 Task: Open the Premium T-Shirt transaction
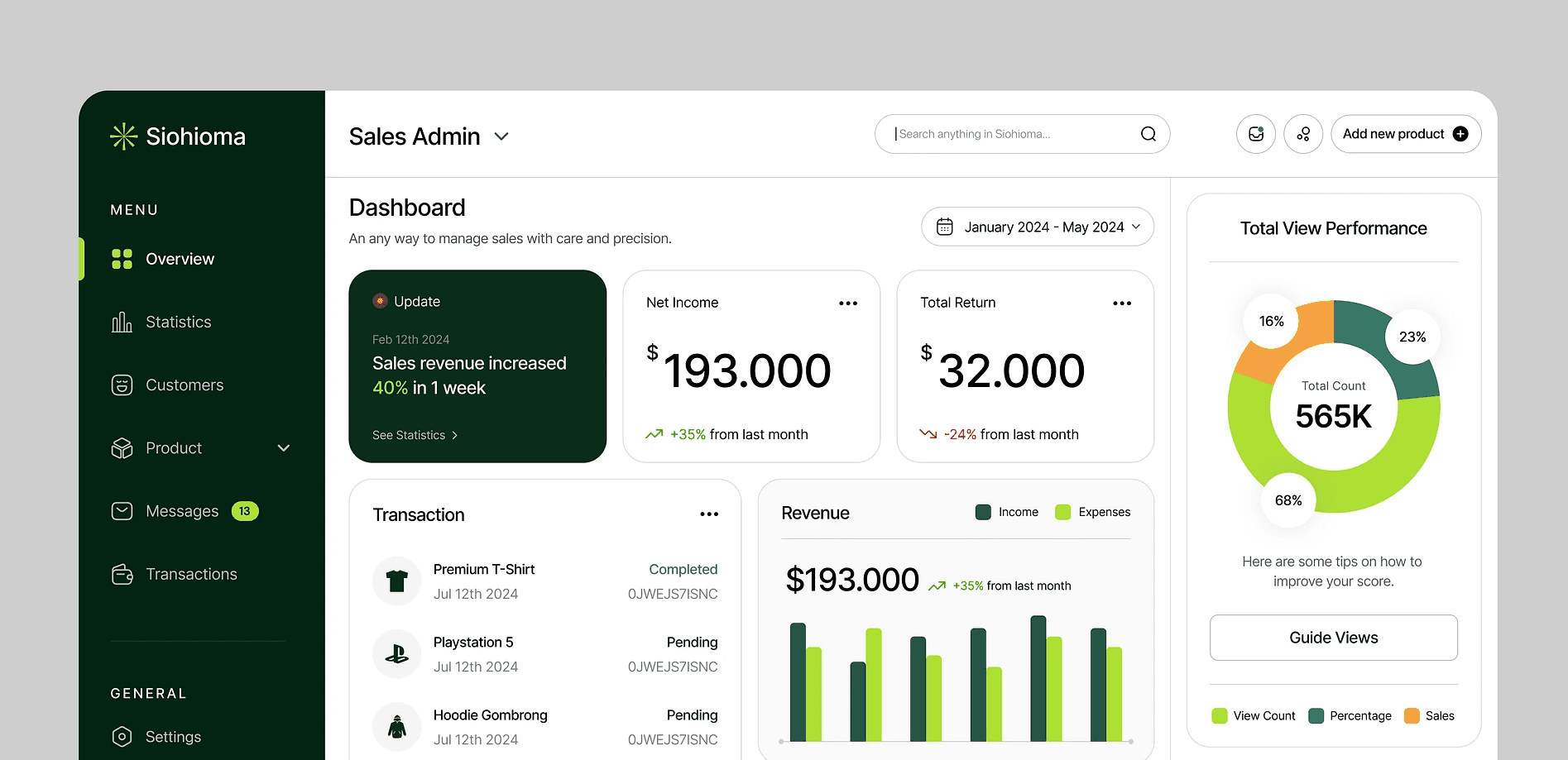pos(545,581)
